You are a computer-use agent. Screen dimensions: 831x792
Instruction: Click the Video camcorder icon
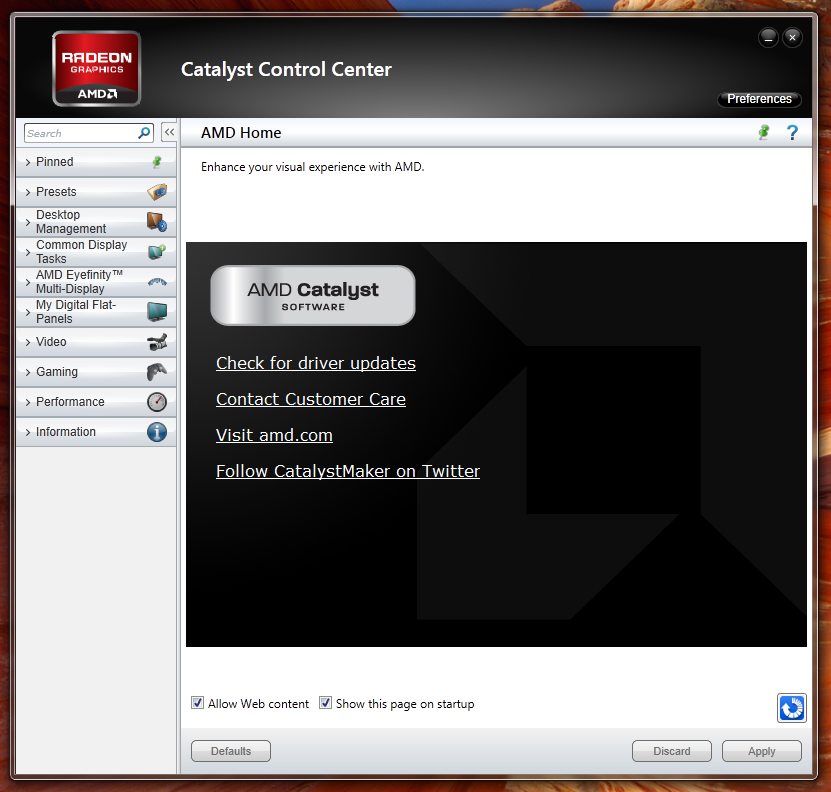157,342
